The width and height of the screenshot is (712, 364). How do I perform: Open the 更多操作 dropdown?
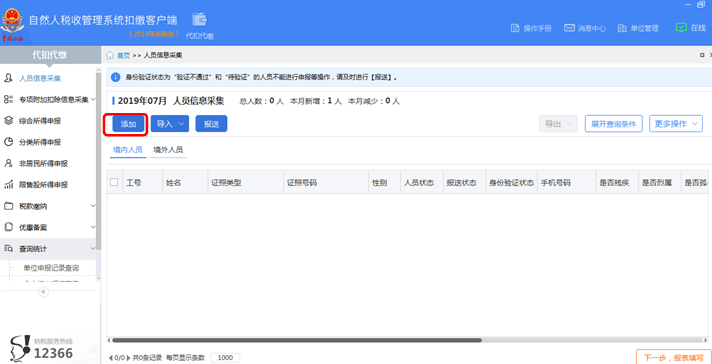(676, 124)
